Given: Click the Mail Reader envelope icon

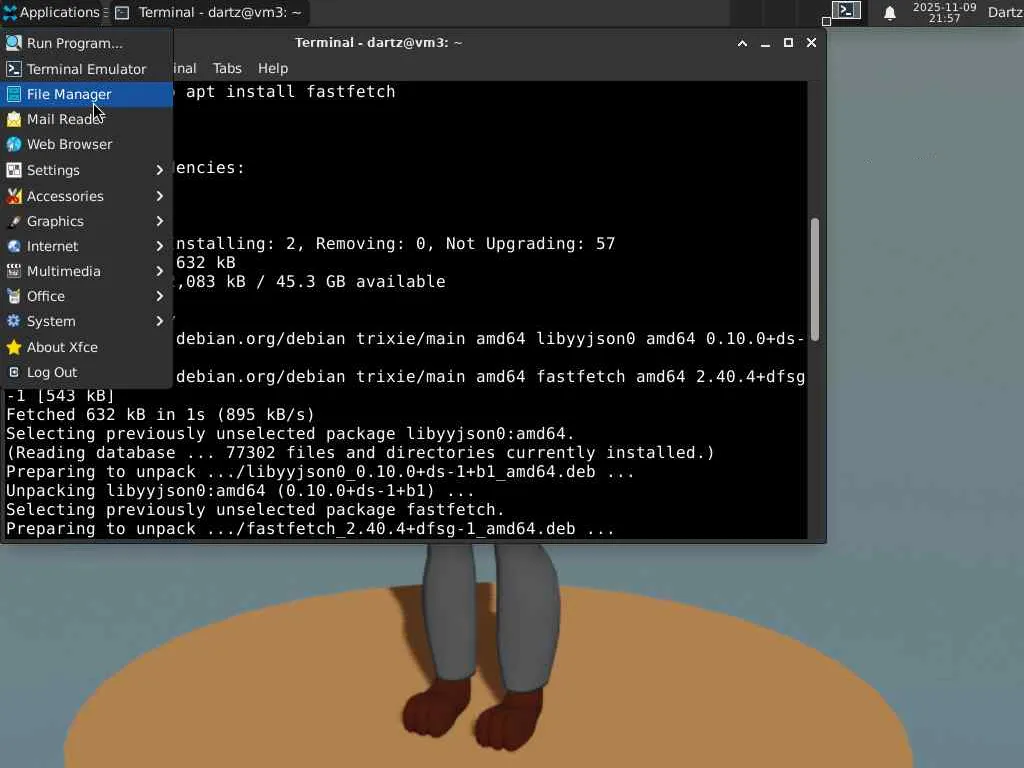Looking at the screenshot, I should 14,119.
